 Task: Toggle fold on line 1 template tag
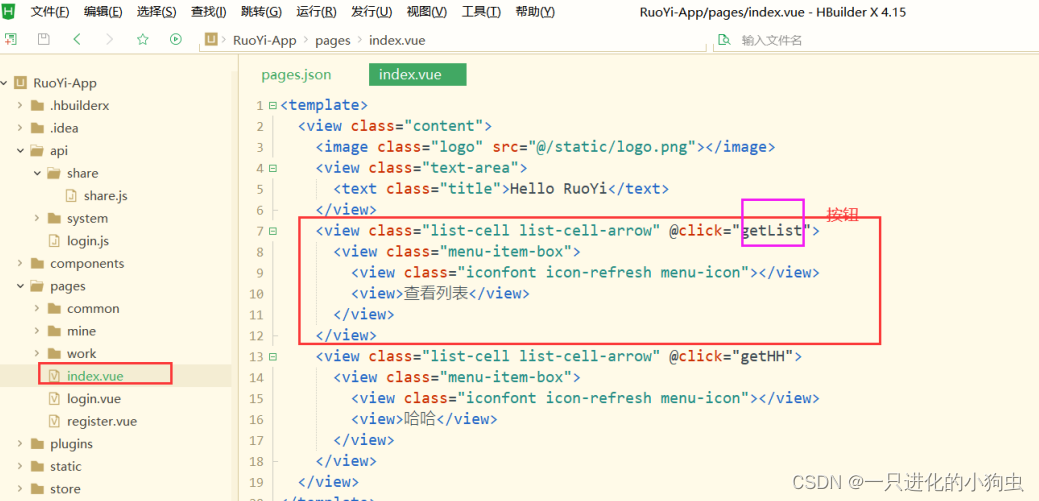click(272, 105)
